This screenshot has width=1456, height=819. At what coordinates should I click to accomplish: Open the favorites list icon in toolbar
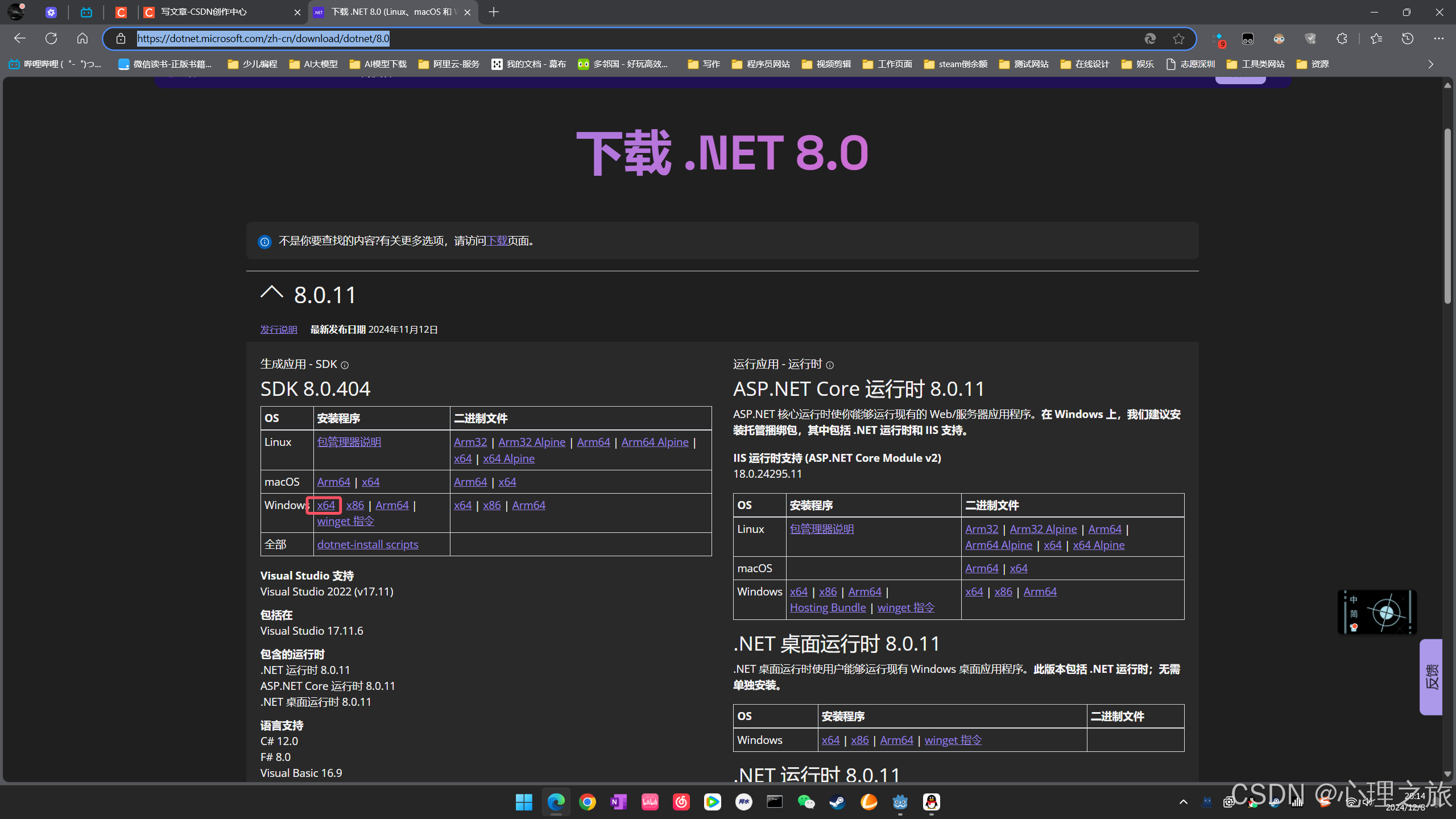[x=1375, y=38]
